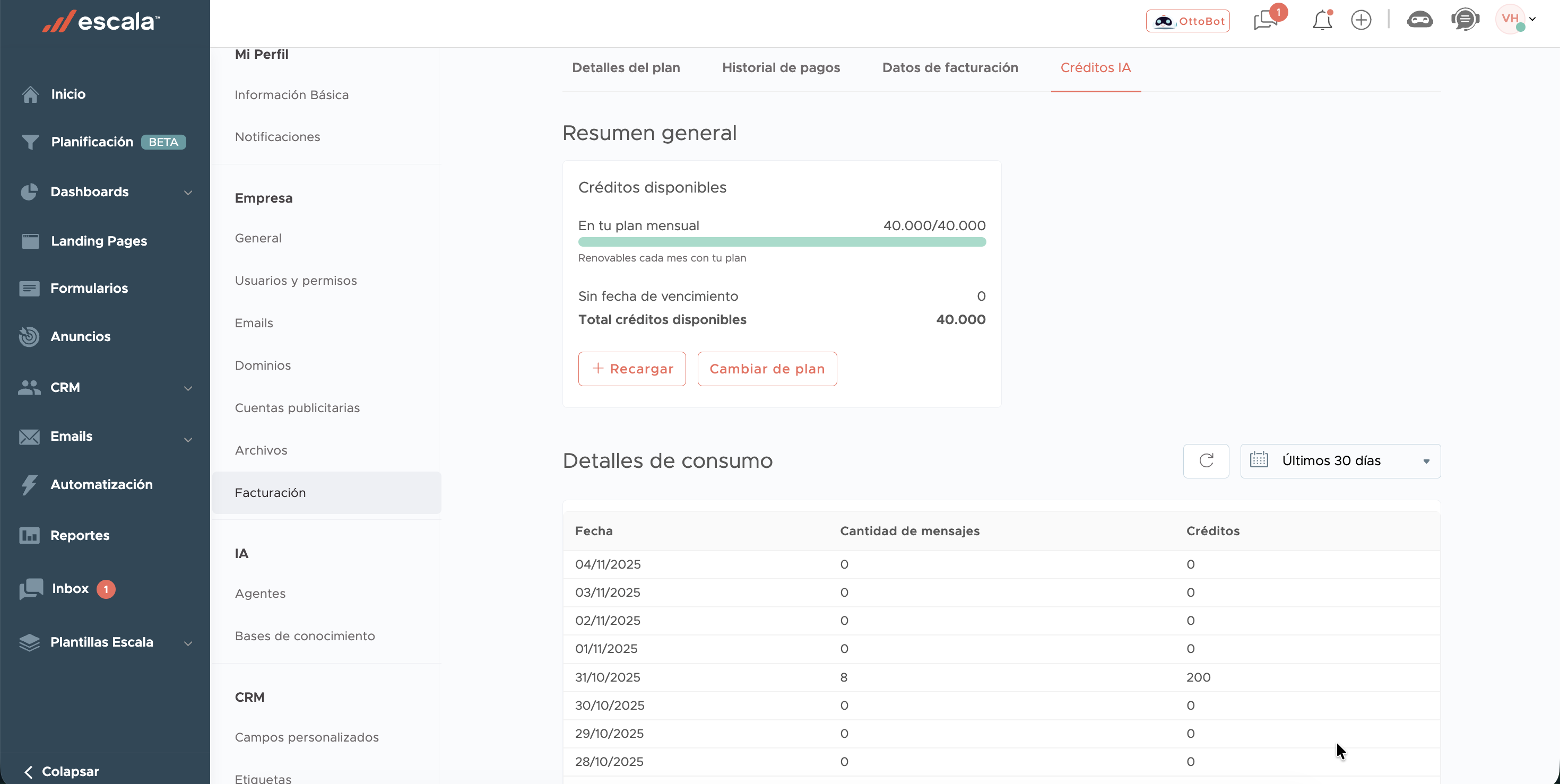This screenshot has width=1560, height=784.
Task: Click the monthly plan credits progress bar
Action: 781,242
